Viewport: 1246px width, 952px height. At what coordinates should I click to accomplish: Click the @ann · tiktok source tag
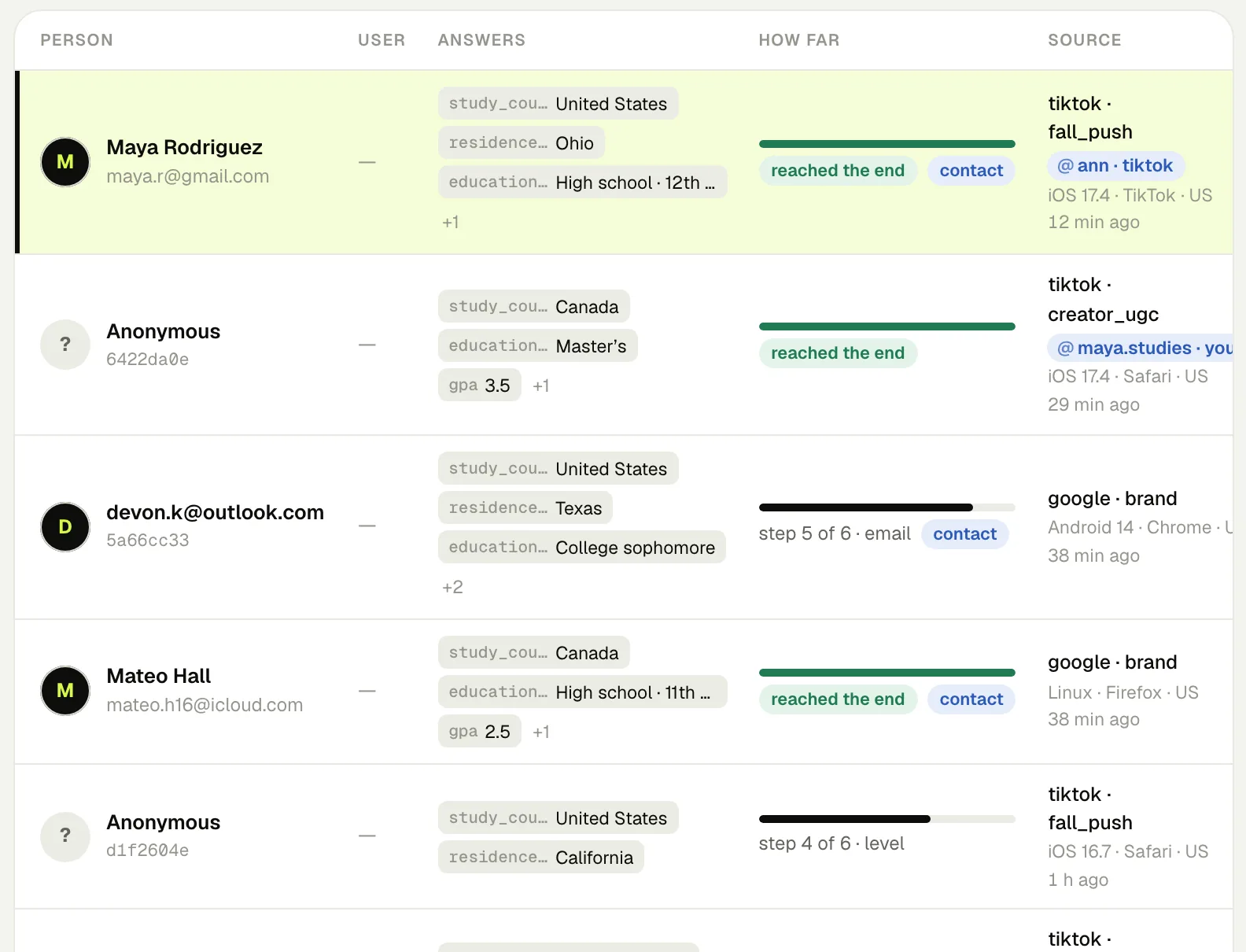click(1115, 166)
